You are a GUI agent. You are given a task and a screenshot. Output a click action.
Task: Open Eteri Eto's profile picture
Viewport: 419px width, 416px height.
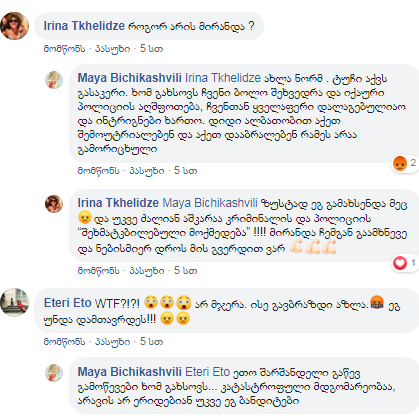14,302
